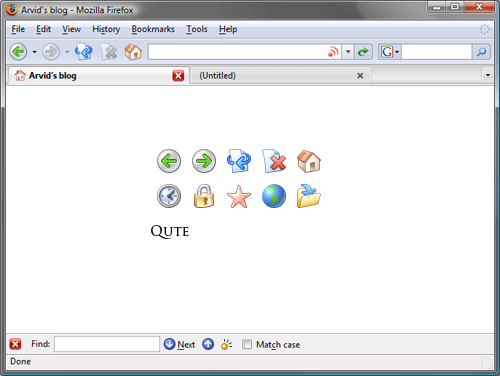The image size is (500, 376).
Task: Close the Arvid's blog tab
Action: coord(178,76)
